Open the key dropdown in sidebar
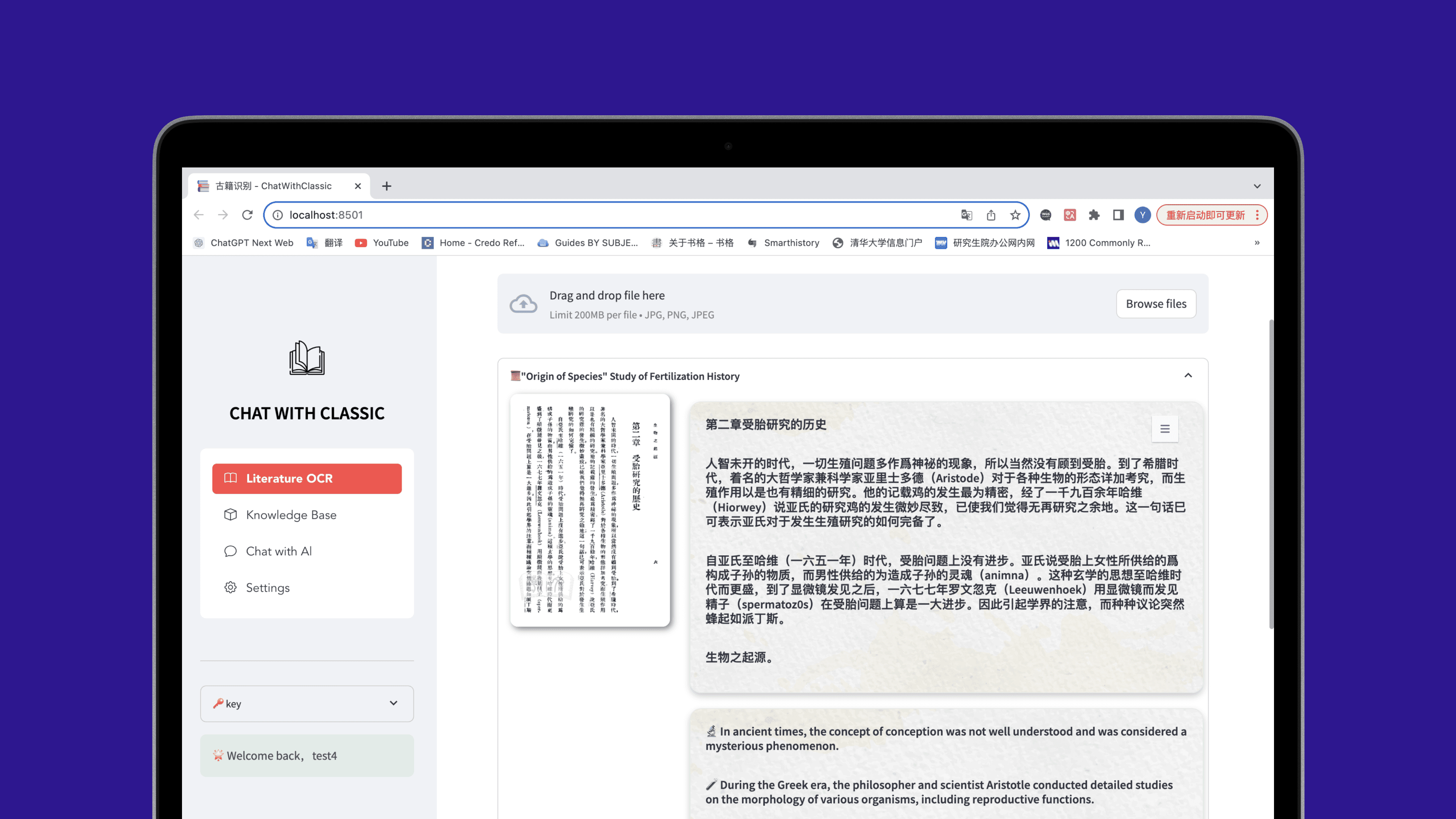 tap(307, 704)
